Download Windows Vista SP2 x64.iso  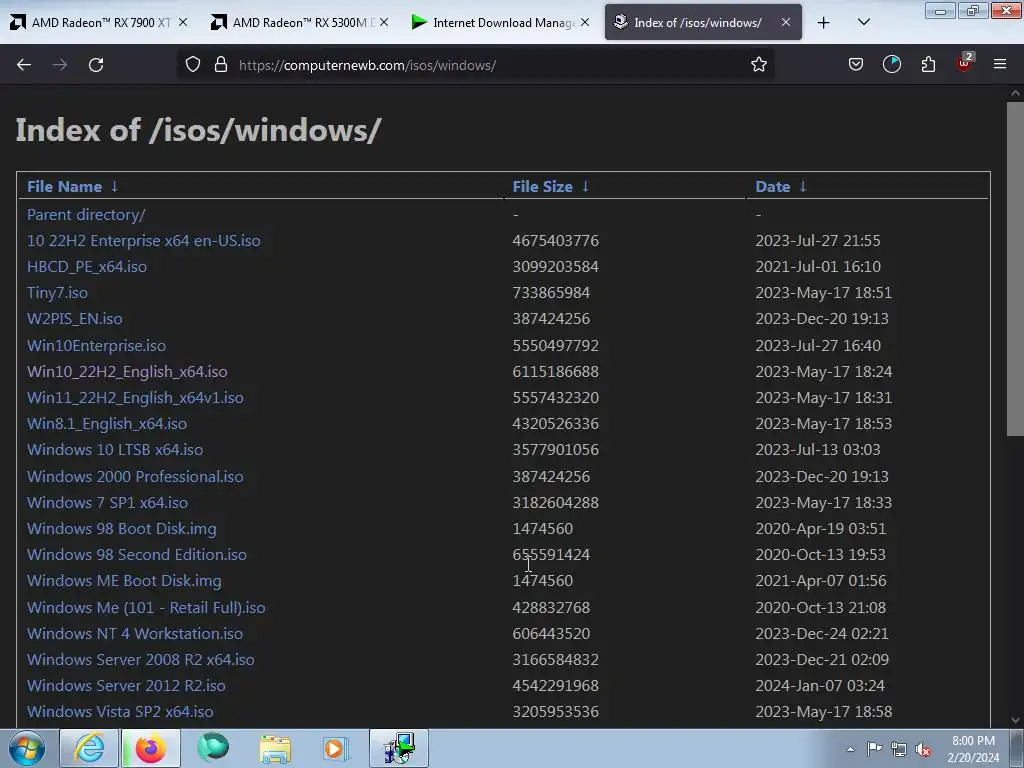point(120,712)
